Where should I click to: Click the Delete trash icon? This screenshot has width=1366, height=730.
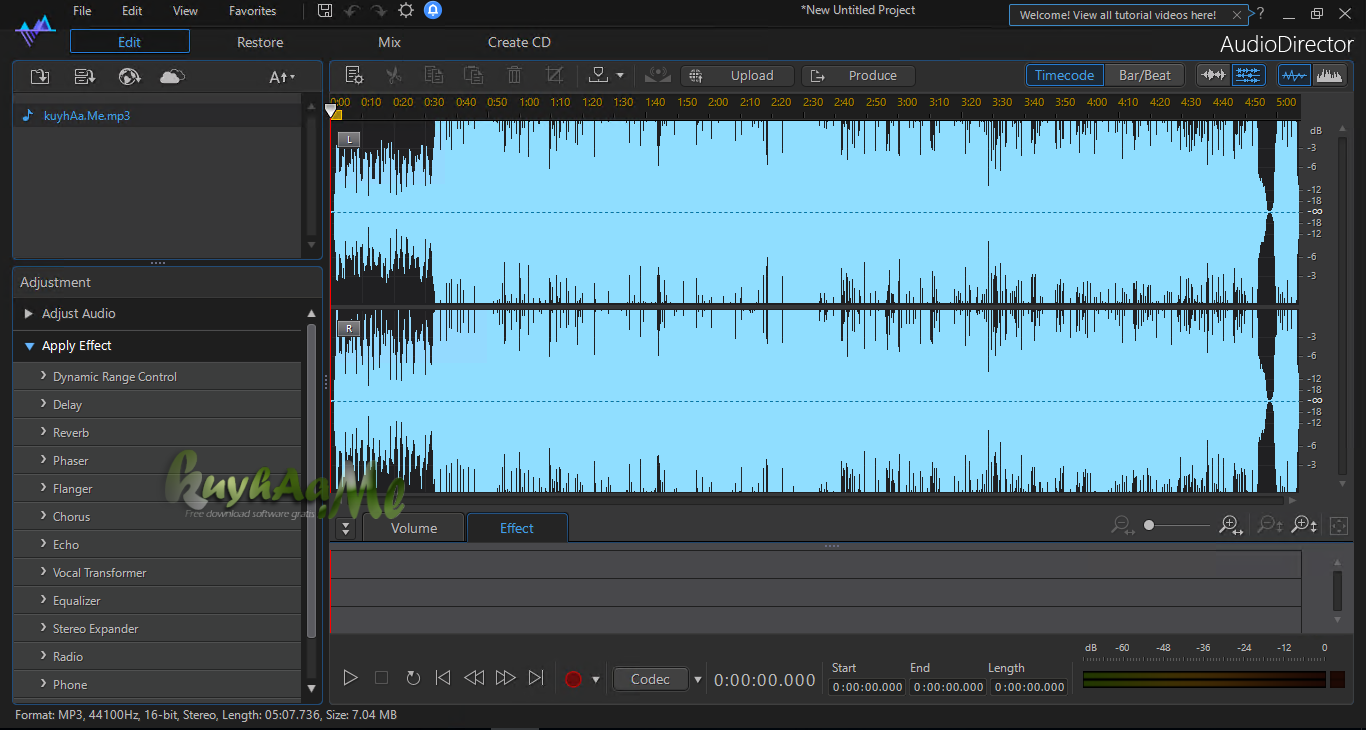point(514,75)
